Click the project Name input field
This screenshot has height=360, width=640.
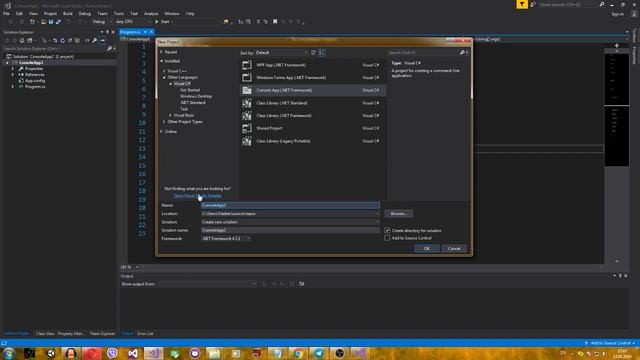pos(290,205)
